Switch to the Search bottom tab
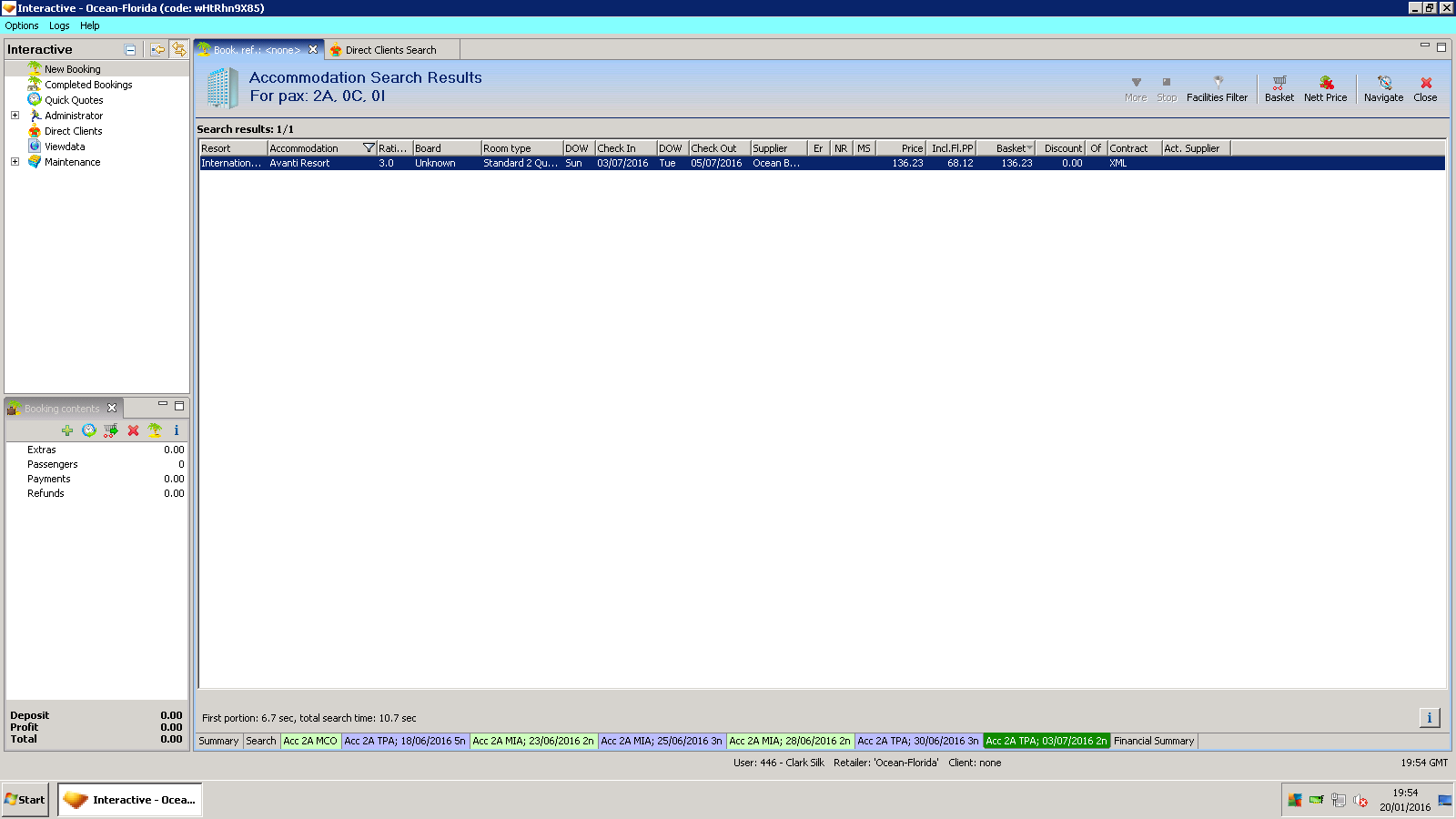Viewport: 1456px width, 819px height. pos(261,741)
